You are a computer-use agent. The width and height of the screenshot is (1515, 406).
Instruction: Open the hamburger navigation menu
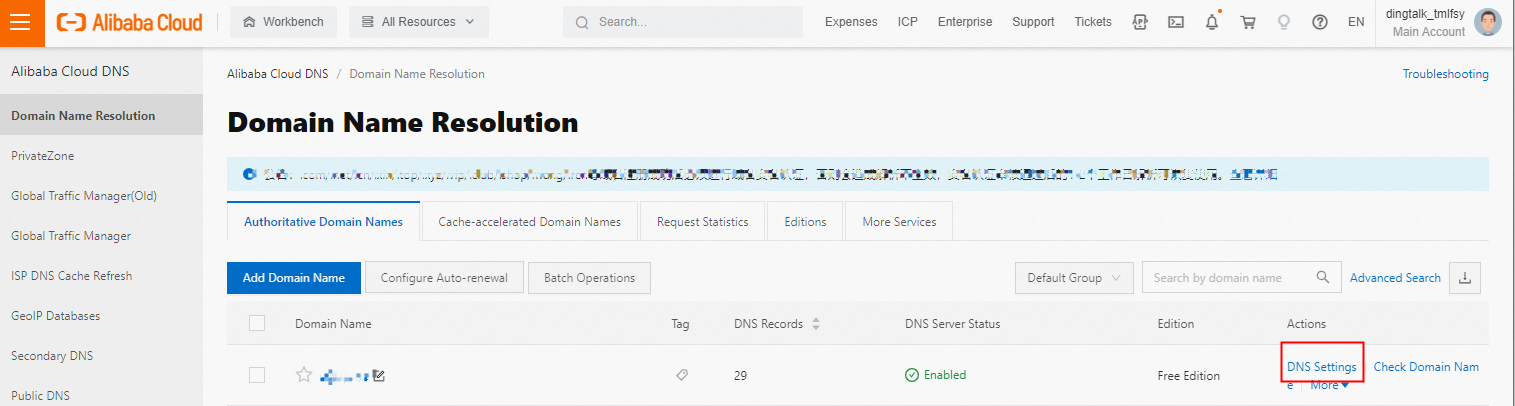(22, 22)
